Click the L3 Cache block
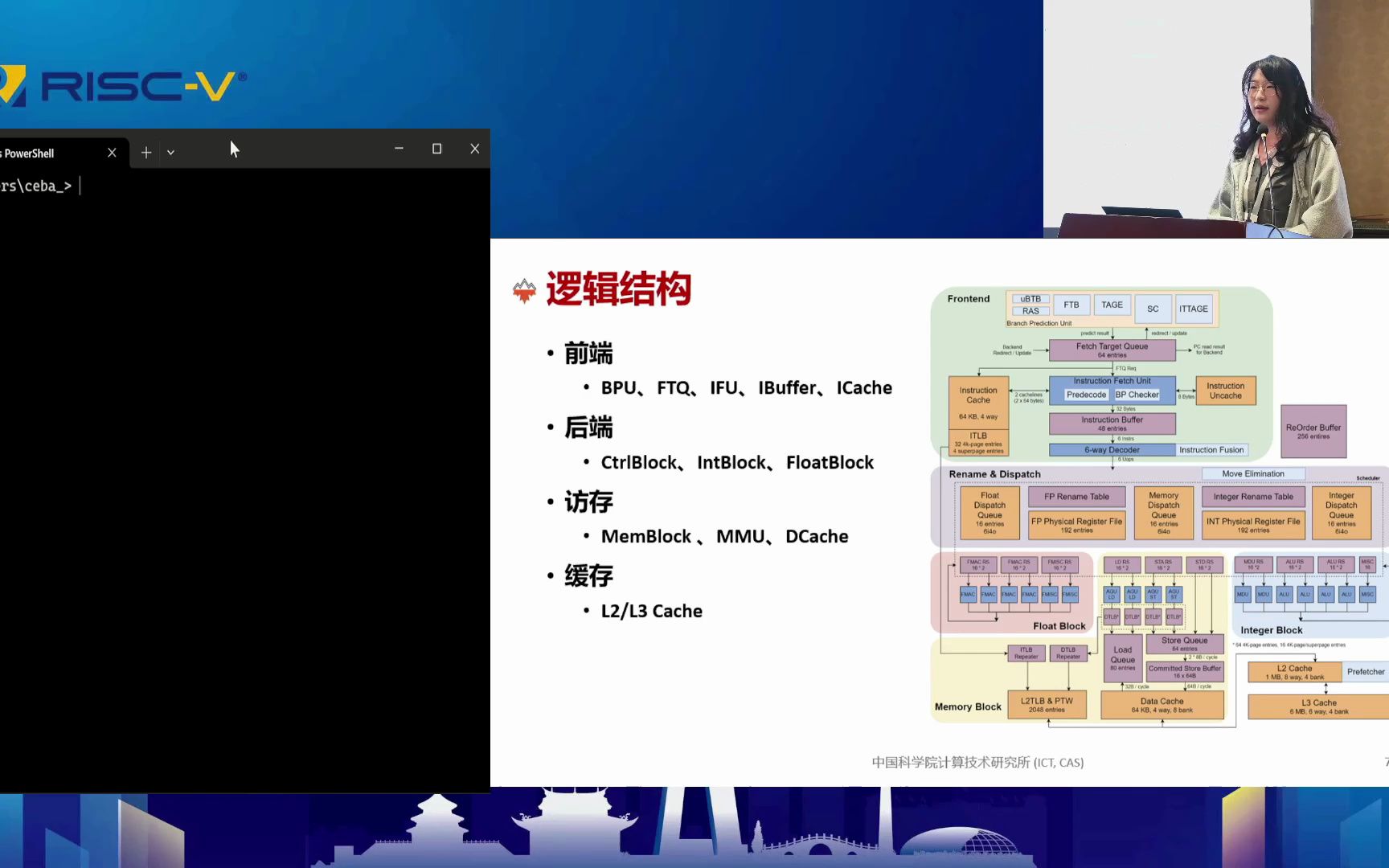Screen dimensions: 1389x868 1319,706
